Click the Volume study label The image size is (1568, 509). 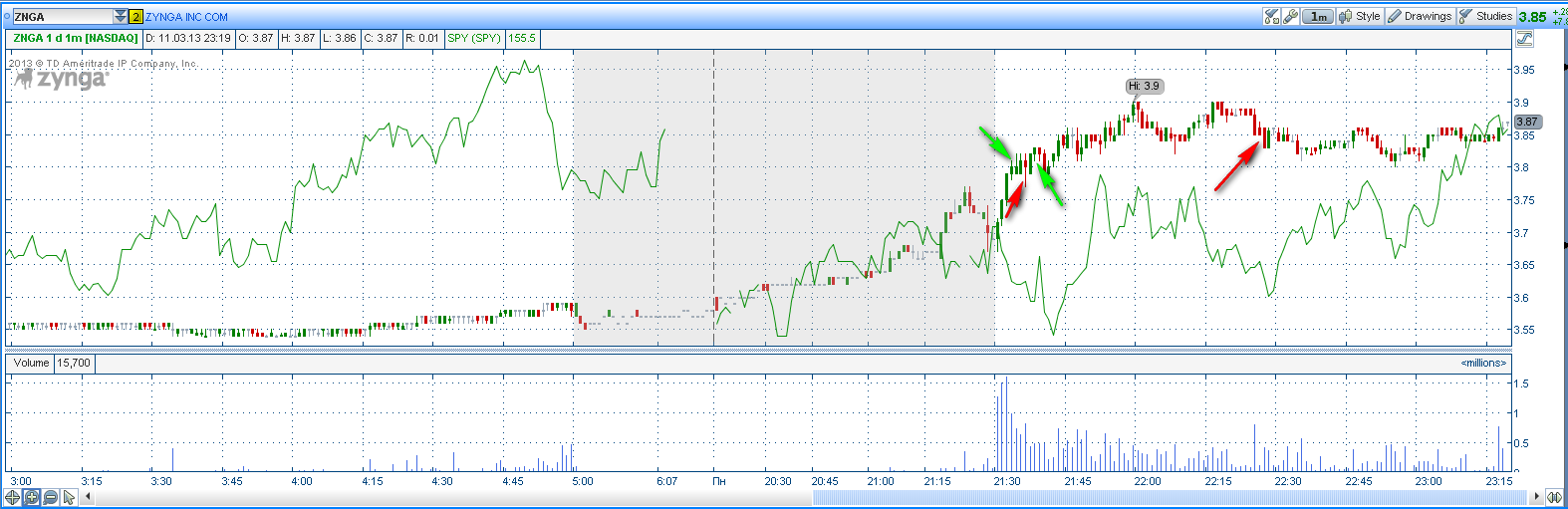click(x=31, y=363)
